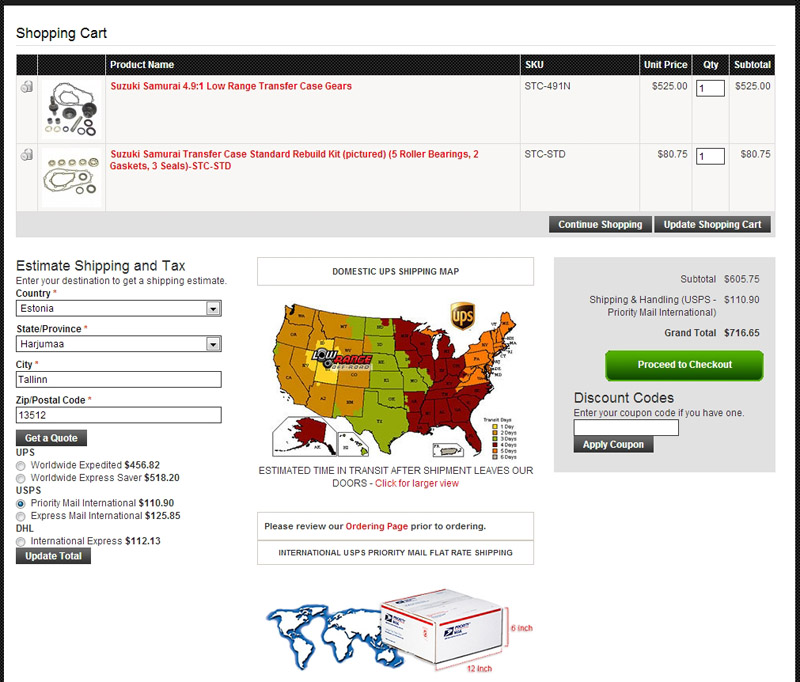Click International USPS Priority Mail Flat Rate Shipping heading
Image resolution: width=800 pixels, height=682 pixels.
pos(395,552)
